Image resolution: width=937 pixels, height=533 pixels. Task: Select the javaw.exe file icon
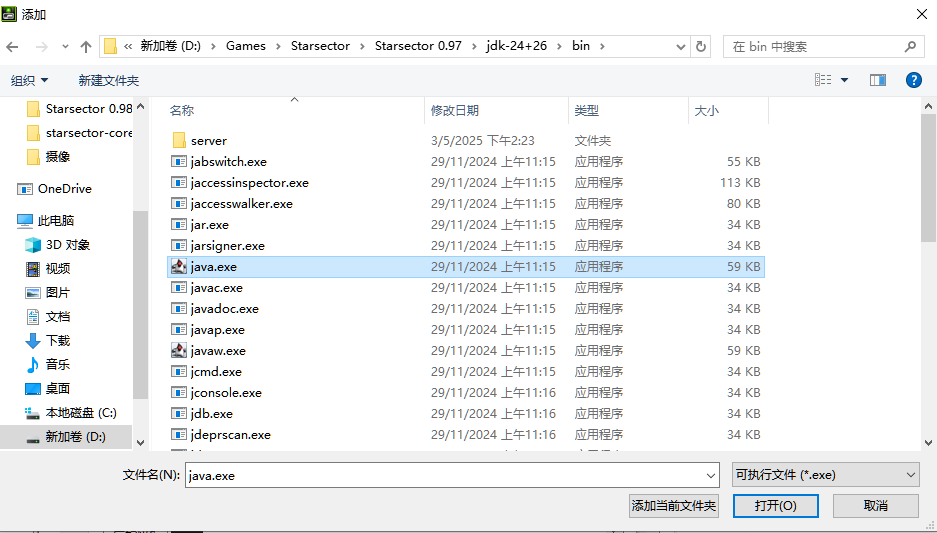(x=179, y=351)
